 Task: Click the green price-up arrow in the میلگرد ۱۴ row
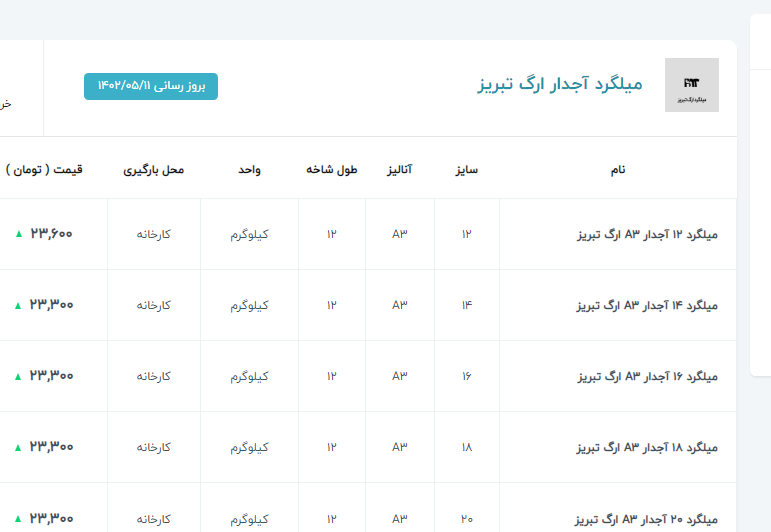point(18,305)
